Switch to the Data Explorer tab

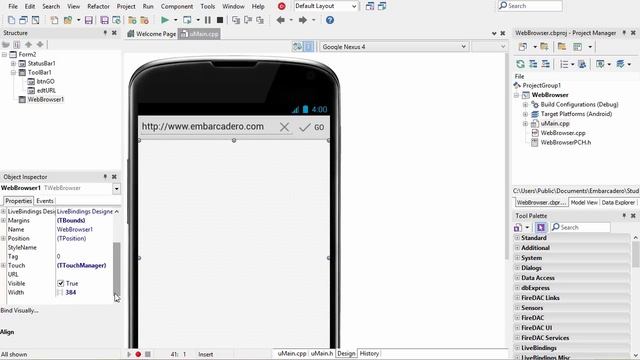pyautogui.click(x=618, y=202)
